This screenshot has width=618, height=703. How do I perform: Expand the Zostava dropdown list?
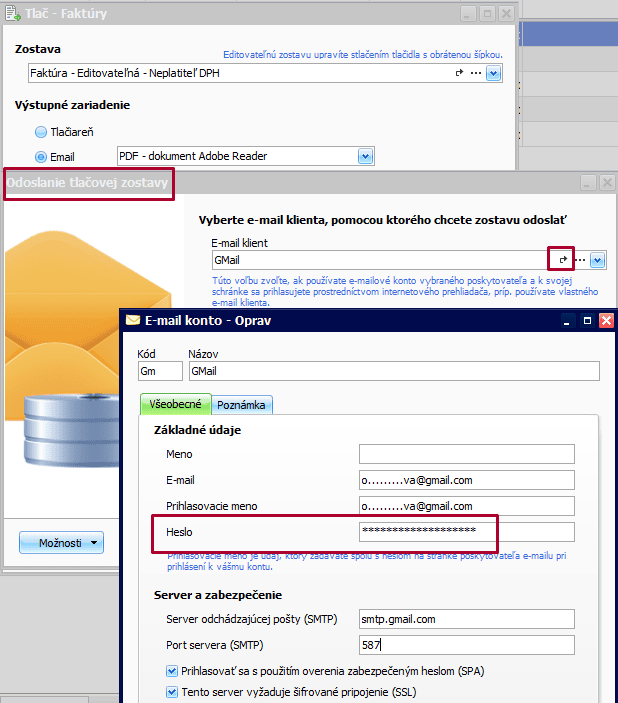click(x=493, y=73)
